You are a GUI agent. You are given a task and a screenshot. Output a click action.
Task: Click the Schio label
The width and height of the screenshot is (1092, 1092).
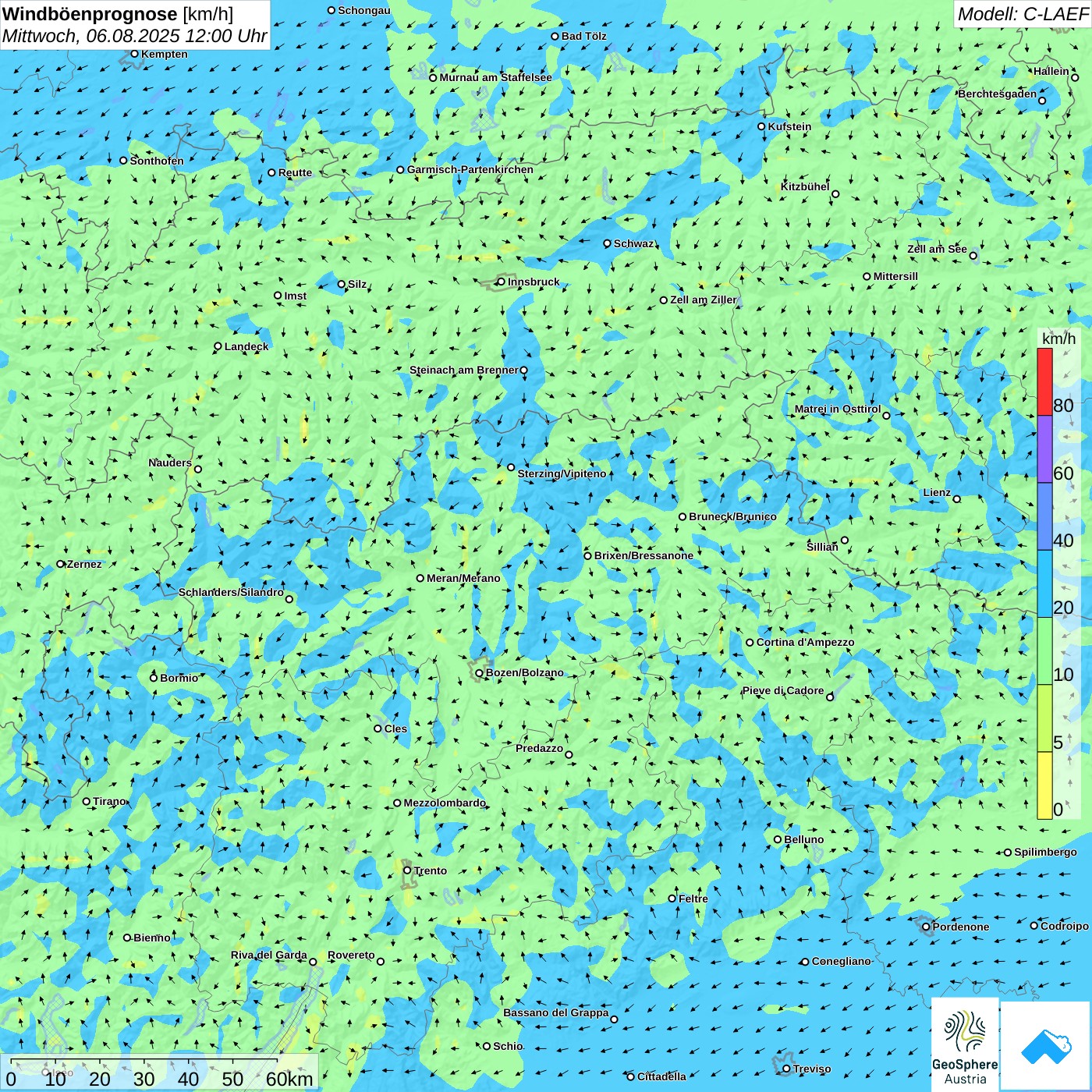(508, 1046)
